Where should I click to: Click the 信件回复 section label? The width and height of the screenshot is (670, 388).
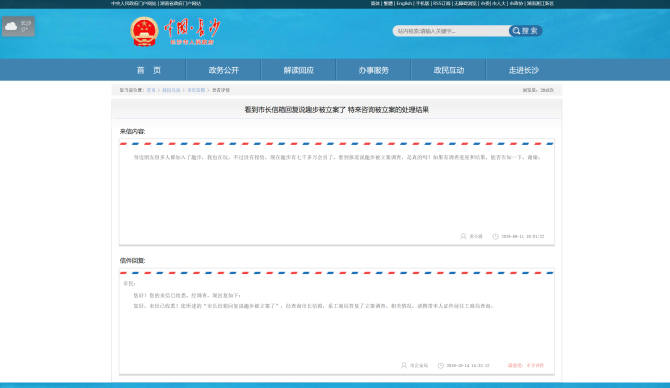pyautogui.click(x=132, y=260)
